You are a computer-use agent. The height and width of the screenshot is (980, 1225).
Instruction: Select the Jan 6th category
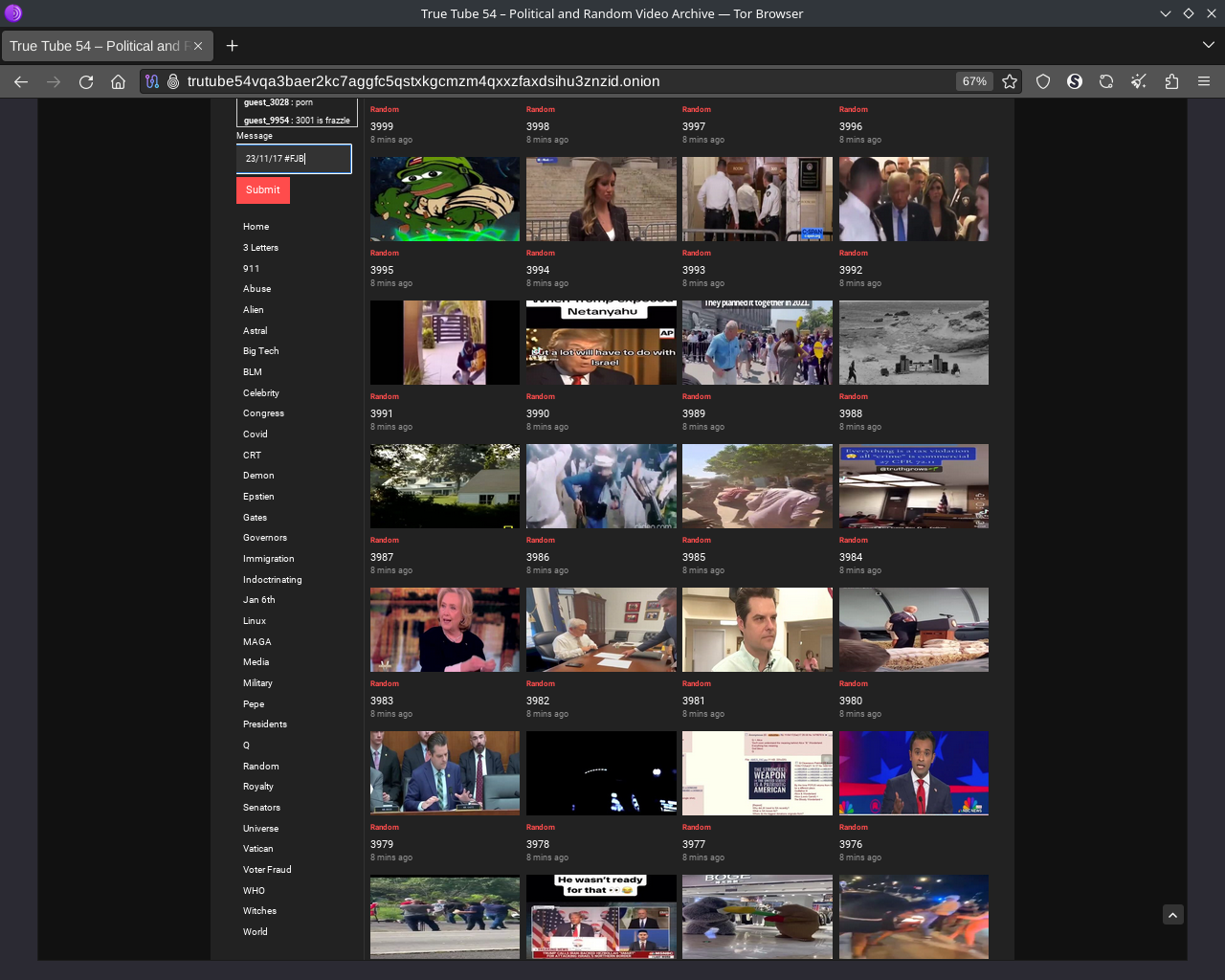258,600
